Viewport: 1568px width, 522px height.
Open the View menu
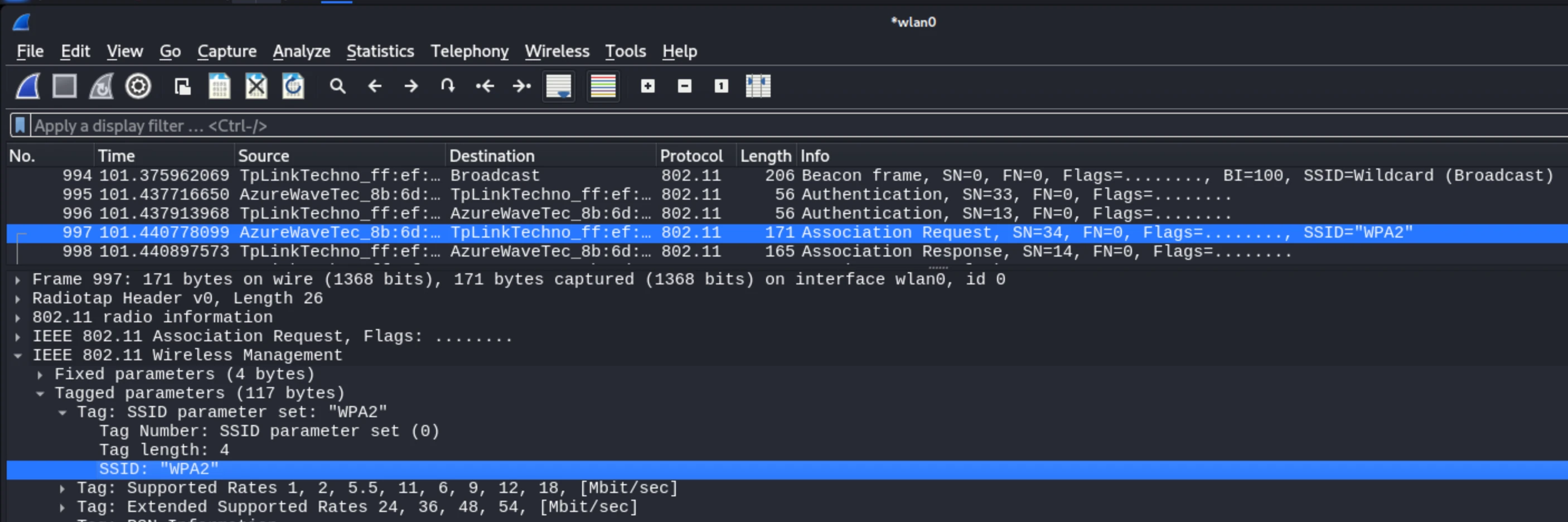tap(125, 51)
